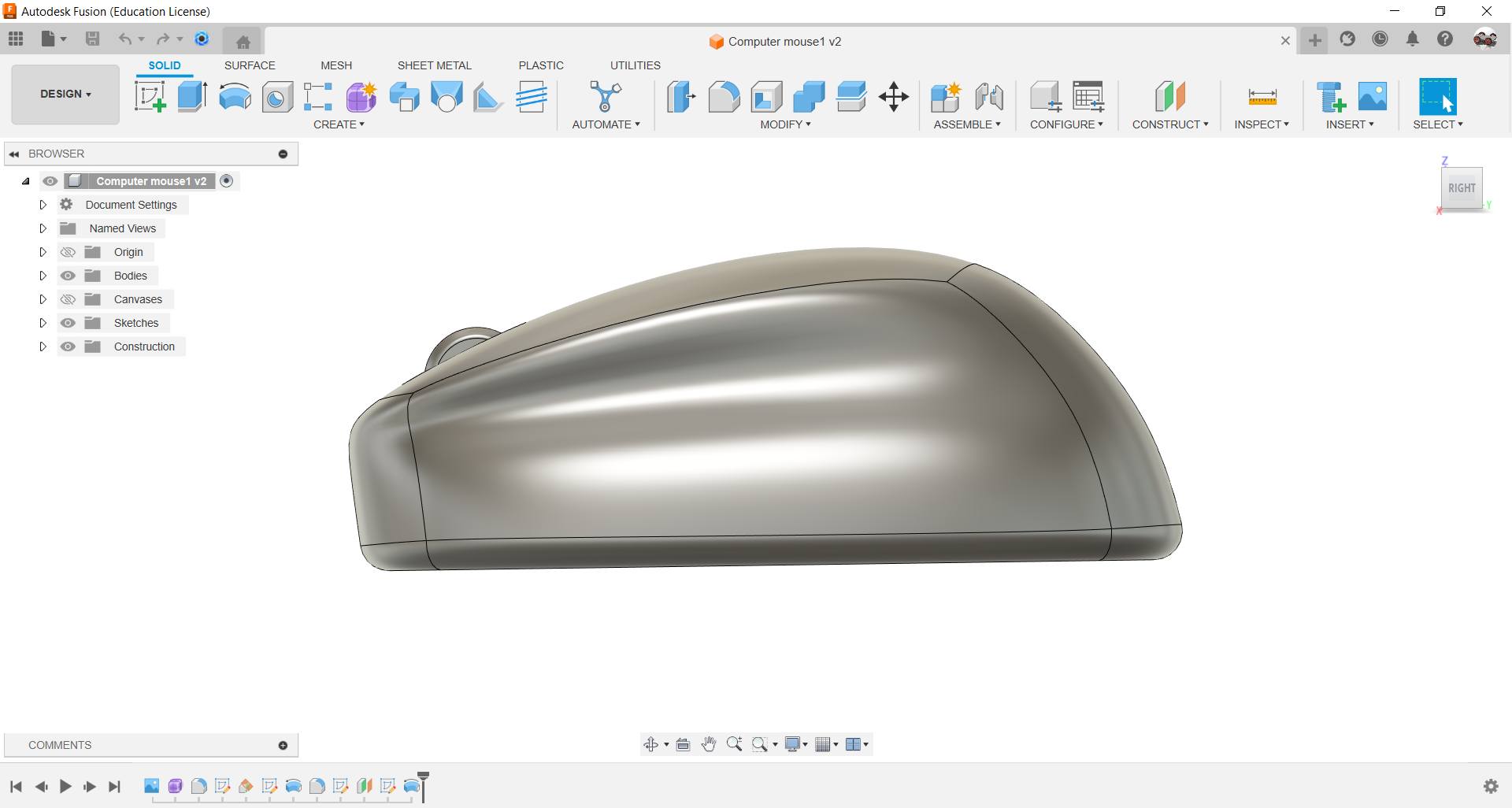Hide the Construction folder
Screen dimensions: 1512x808
68,347
